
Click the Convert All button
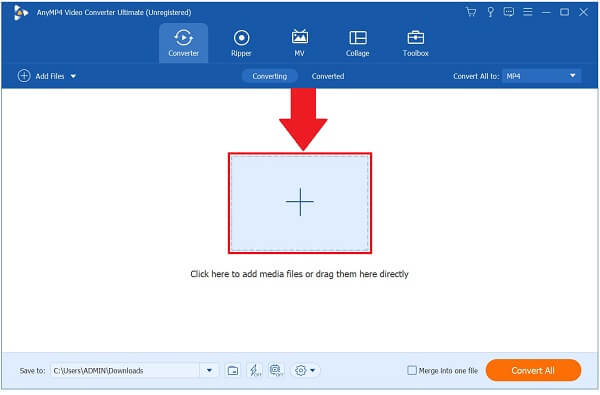pos(533,371)
